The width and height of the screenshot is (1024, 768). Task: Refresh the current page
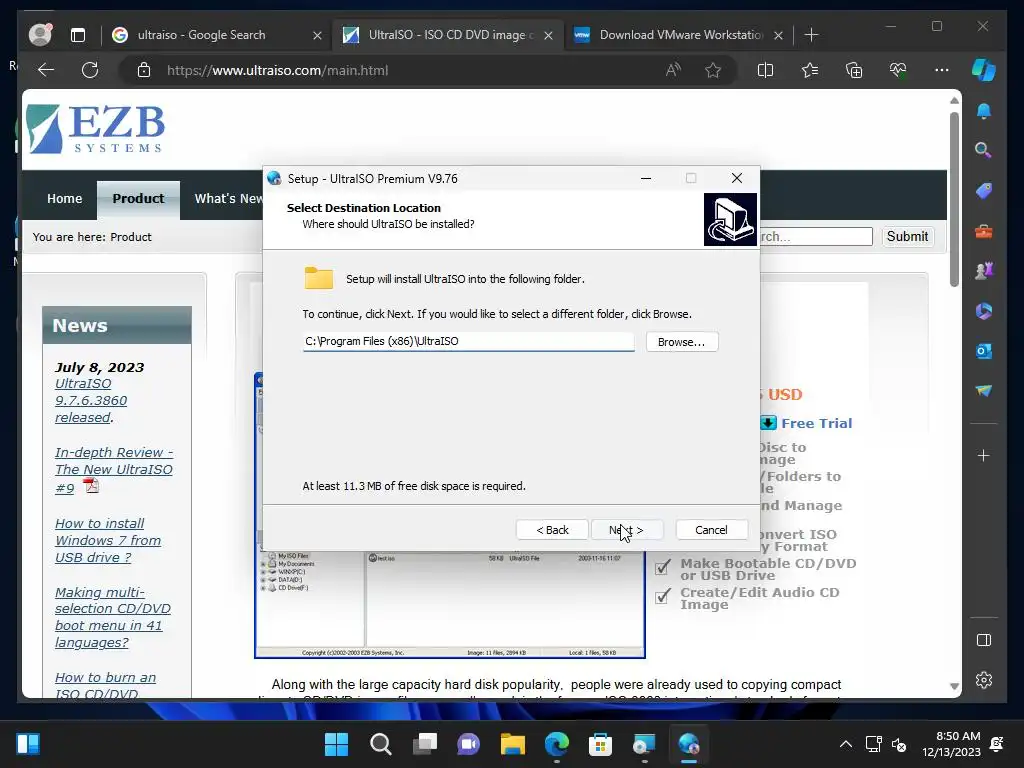pos(90,70)
